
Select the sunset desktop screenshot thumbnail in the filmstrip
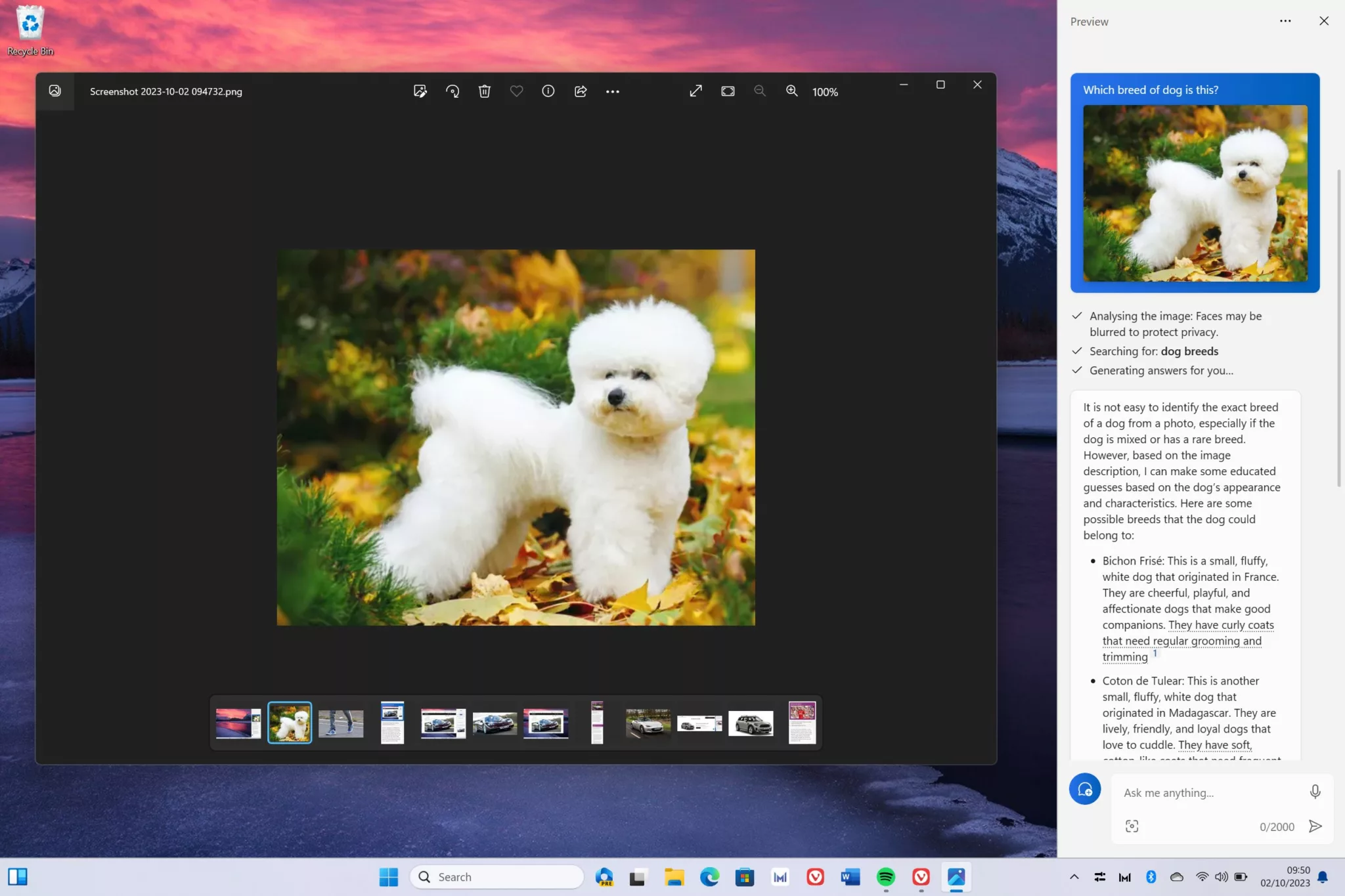pos(238,723)
